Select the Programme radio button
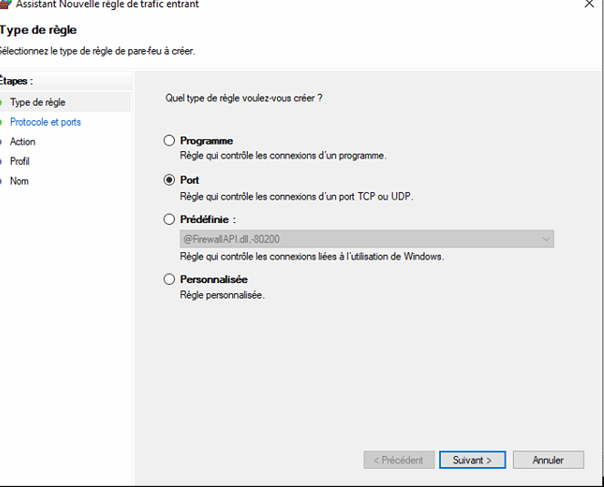This screenshot has width=604, height=487. (x=169, y=141)
